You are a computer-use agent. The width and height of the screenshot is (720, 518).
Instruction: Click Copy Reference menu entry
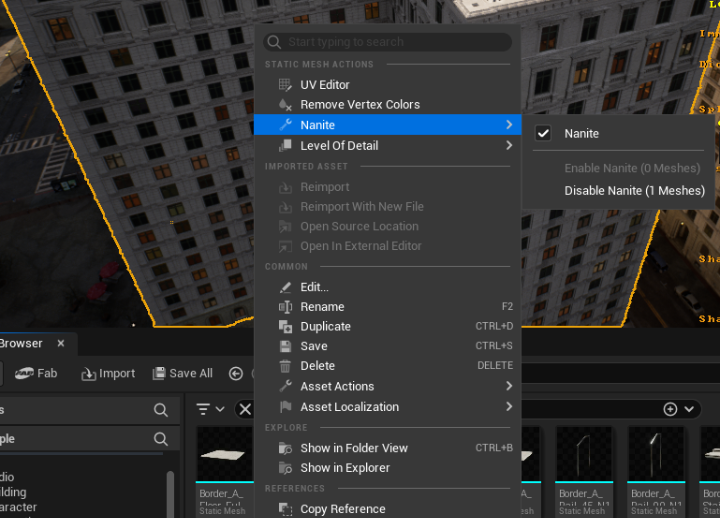coord(342,509)
